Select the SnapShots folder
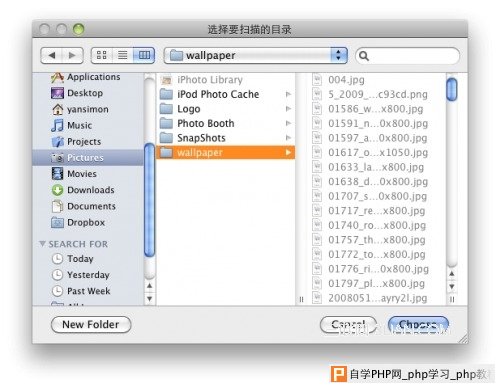The height and width of the screenshot is (388, 500). (x=225, y=138)
